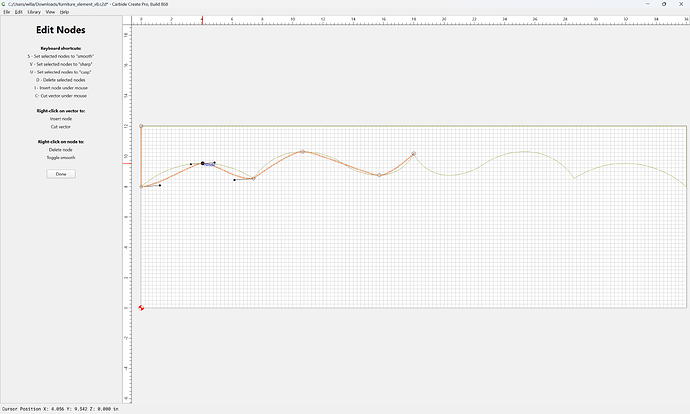Click the red cursor marker on the top ruler
The image size is (690, 414).
202,20
